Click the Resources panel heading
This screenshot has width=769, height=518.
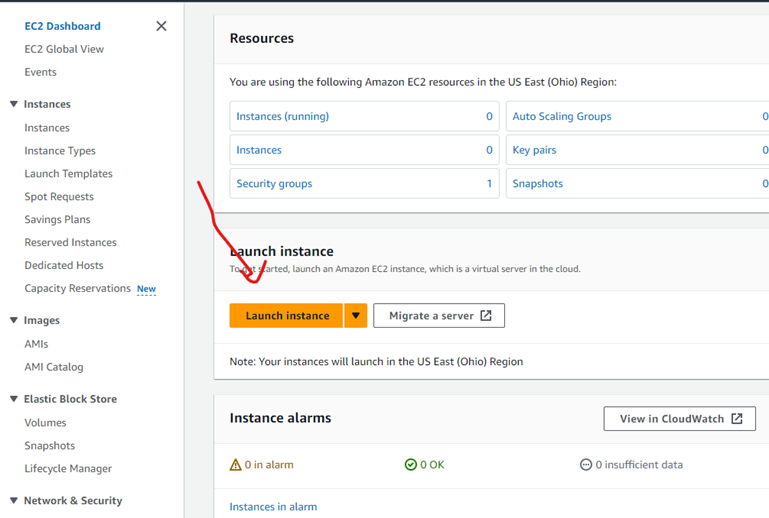click(261, 38)
